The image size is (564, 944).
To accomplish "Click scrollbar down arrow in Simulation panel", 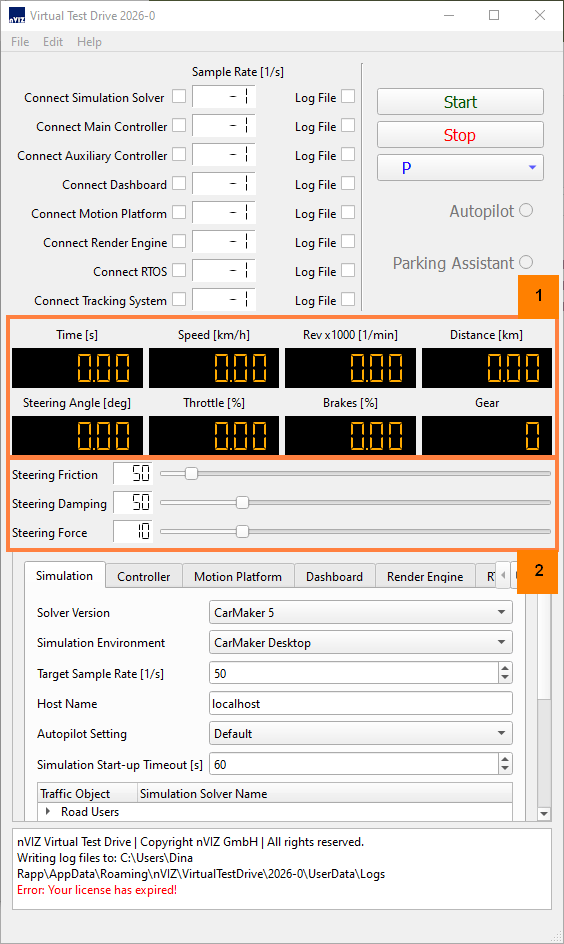I will click(544, 813).
